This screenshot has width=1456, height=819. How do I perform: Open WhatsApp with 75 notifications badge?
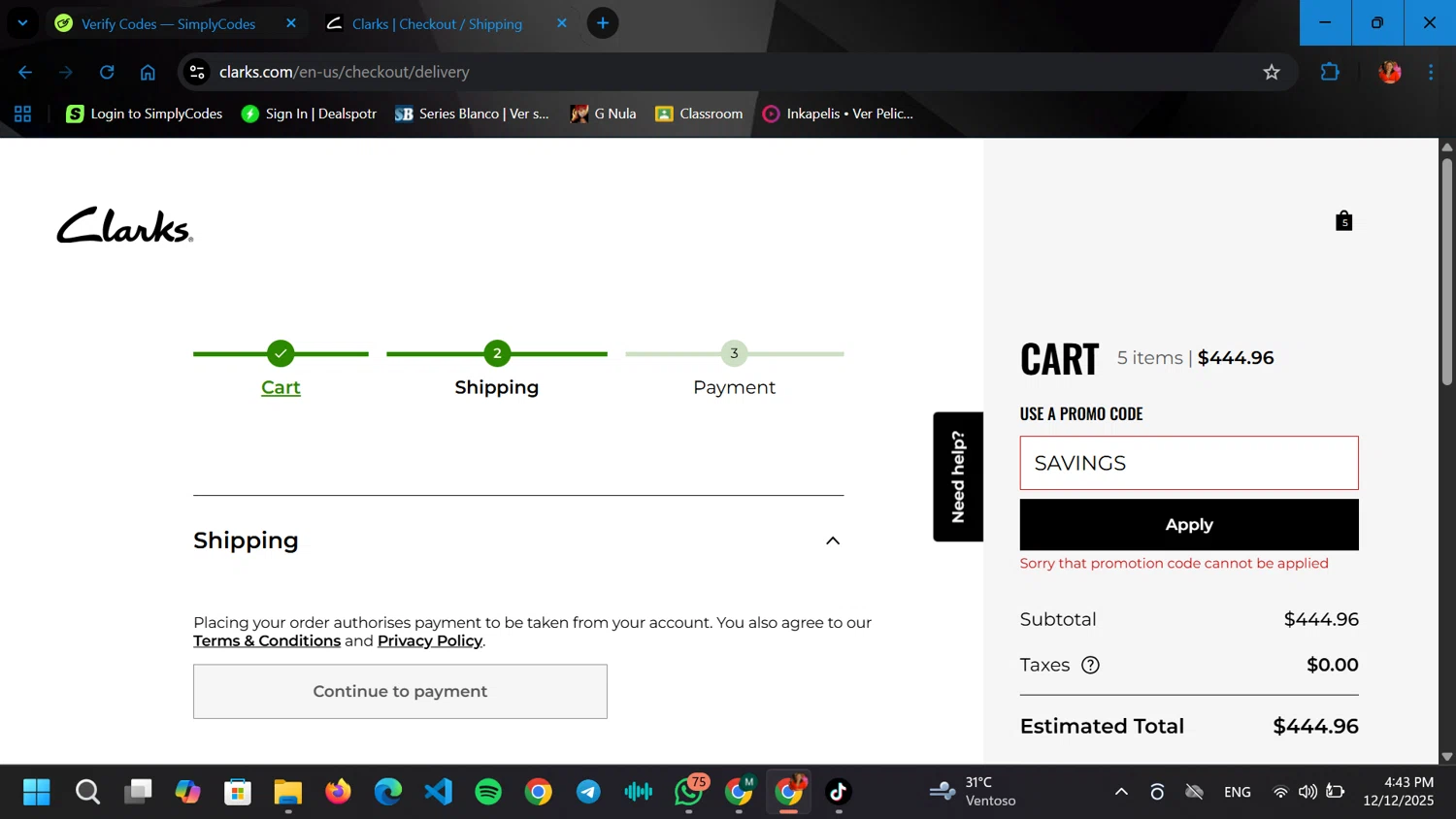pyautogui.click(x=690, y=792)
